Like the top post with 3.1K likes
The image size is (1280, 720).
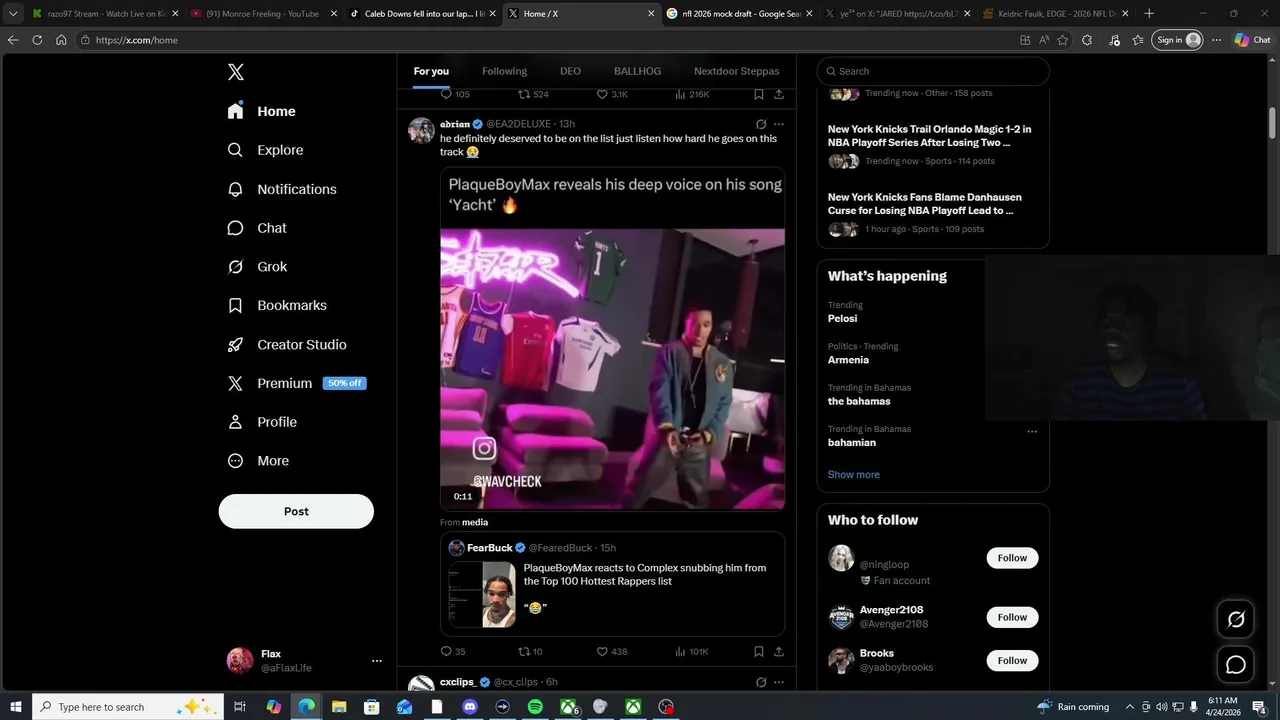click(611, 94)
